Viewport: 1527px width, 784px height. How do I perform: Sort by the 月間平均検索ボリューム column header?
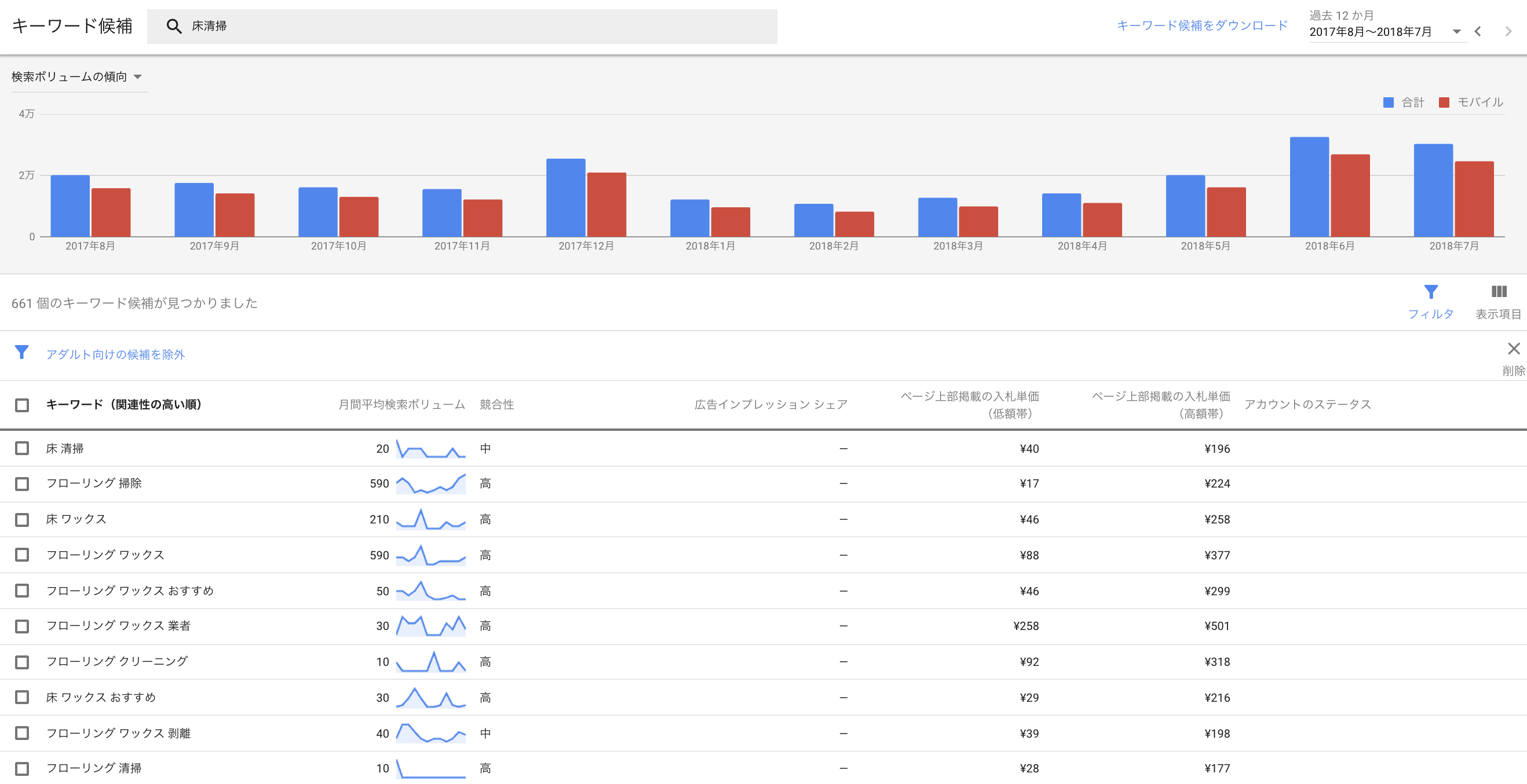(401, 405)
